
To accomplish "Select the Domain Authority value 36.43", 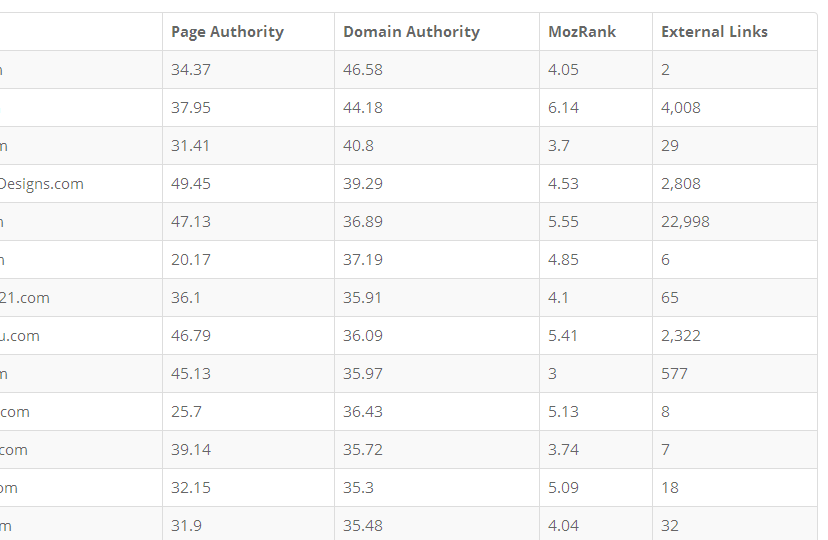I will click(363, 412).
